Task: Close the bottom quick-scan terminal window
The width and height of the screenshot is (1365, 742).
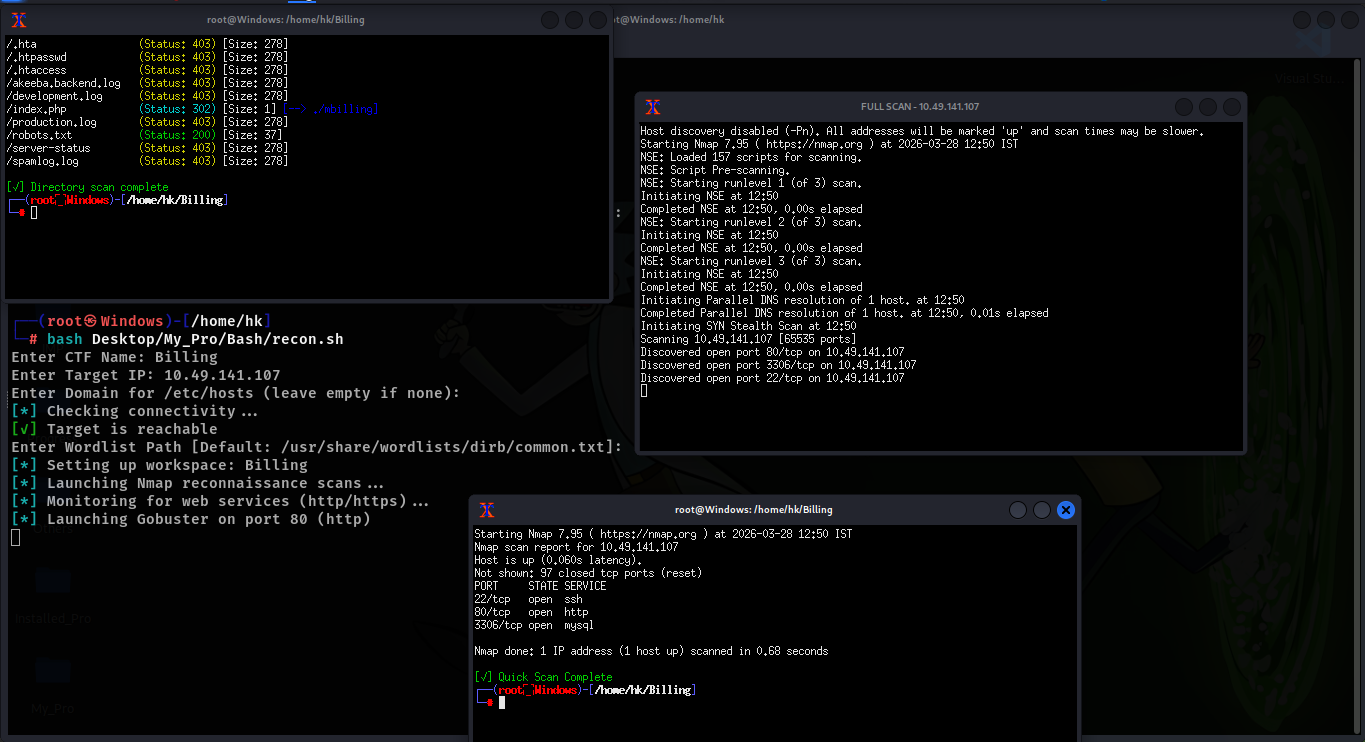Action: [1065, 510]
